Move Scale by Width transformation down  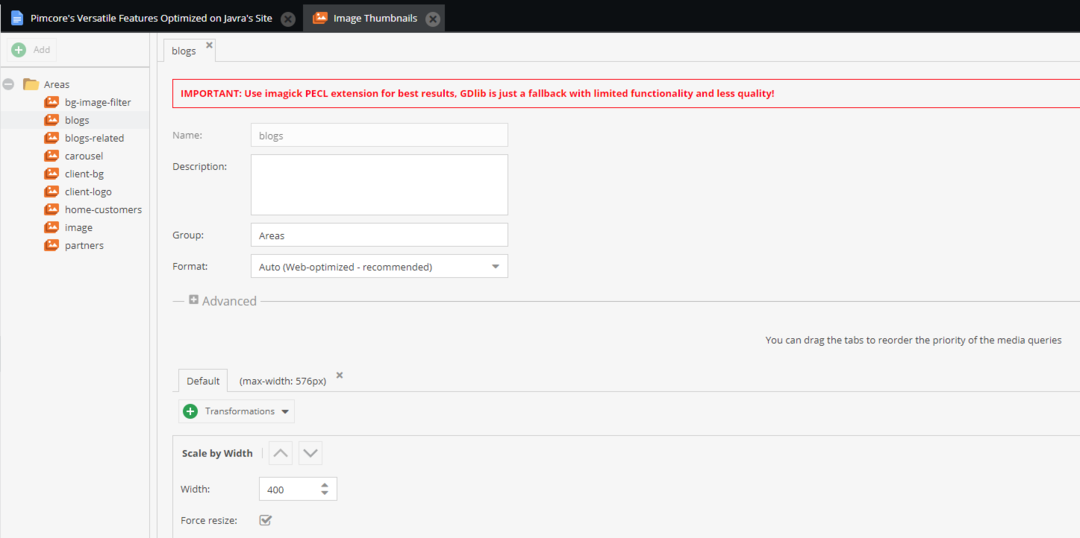311,453
